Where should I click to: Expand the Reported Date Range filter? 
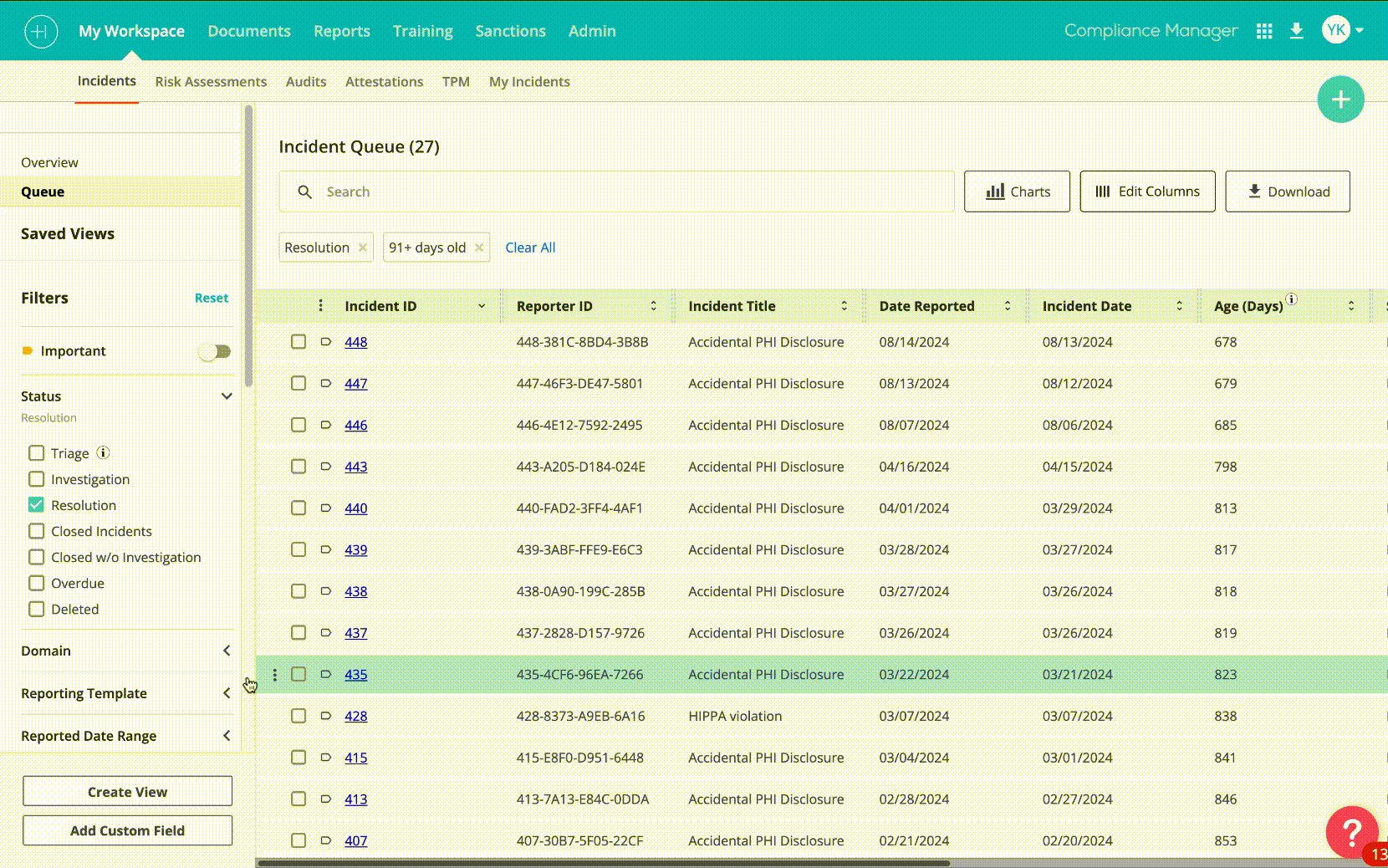227,736
